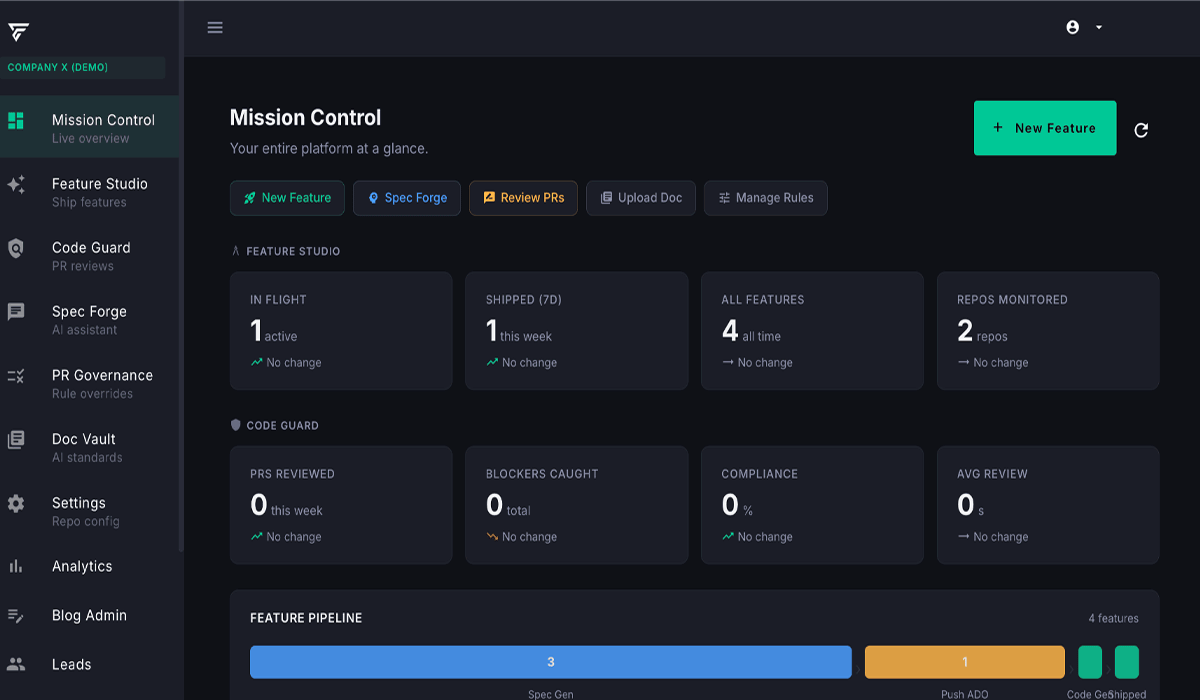Viewport: 1200px width, 700px height.
Task: Open Settings Repo config page
Action: pyautogui.click(x=90, y=511)
